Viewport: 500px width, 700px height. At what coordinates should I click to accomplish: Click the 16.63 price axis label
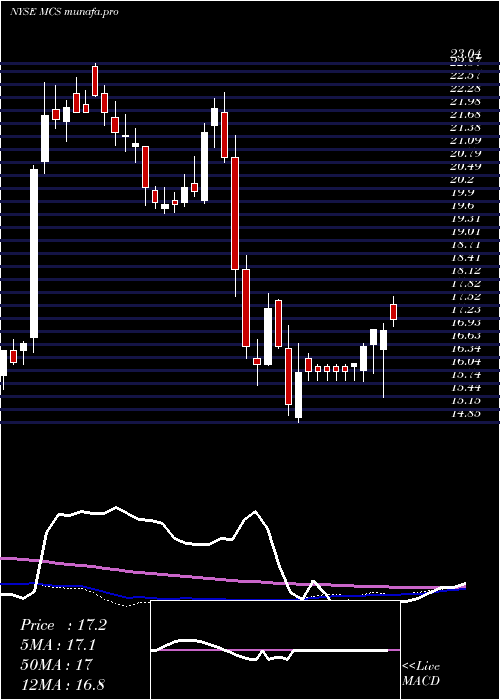(x=466, y=335)
